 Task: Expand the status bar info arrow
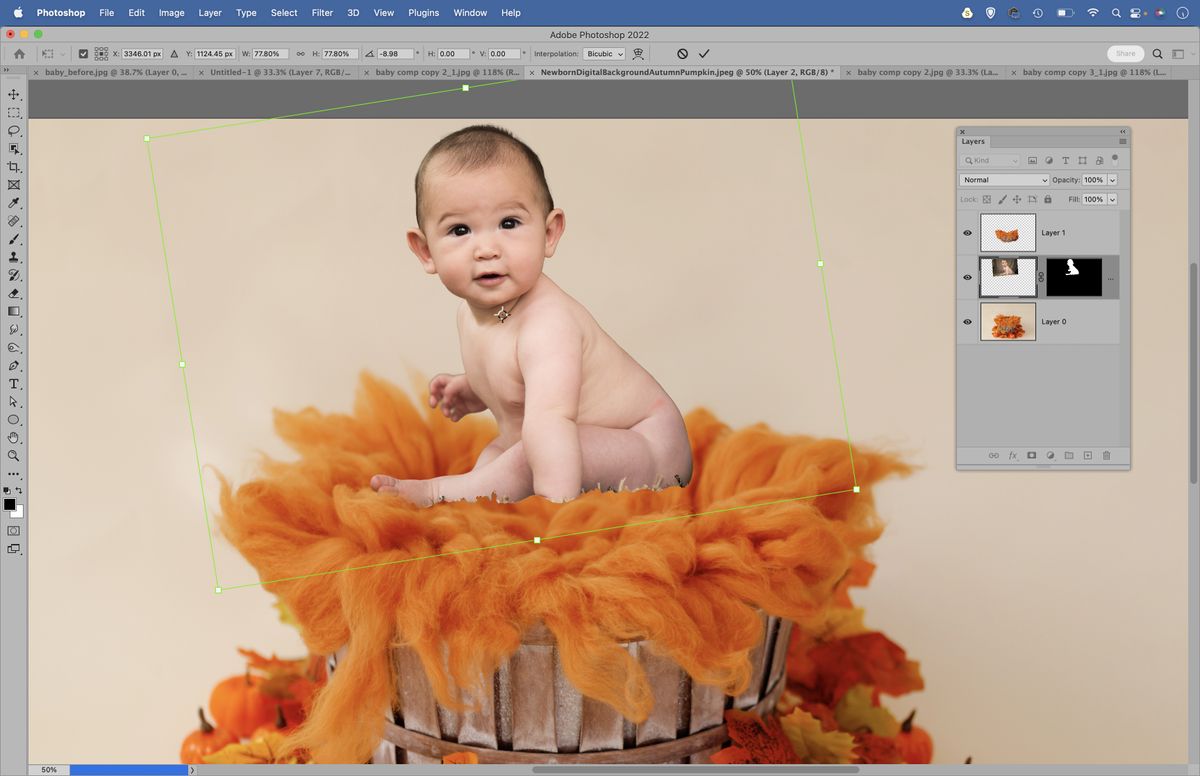192,770
